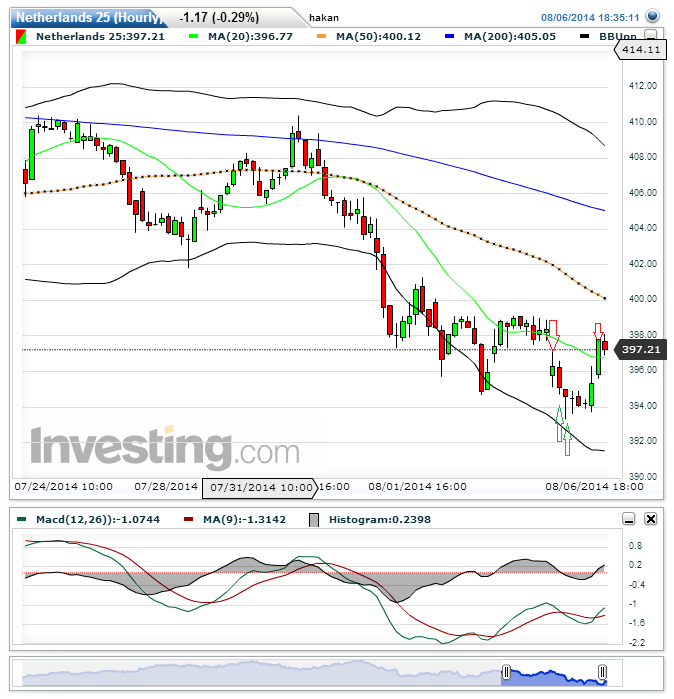Click the 07/24/2014 10:00 axis date

point(64,487)
